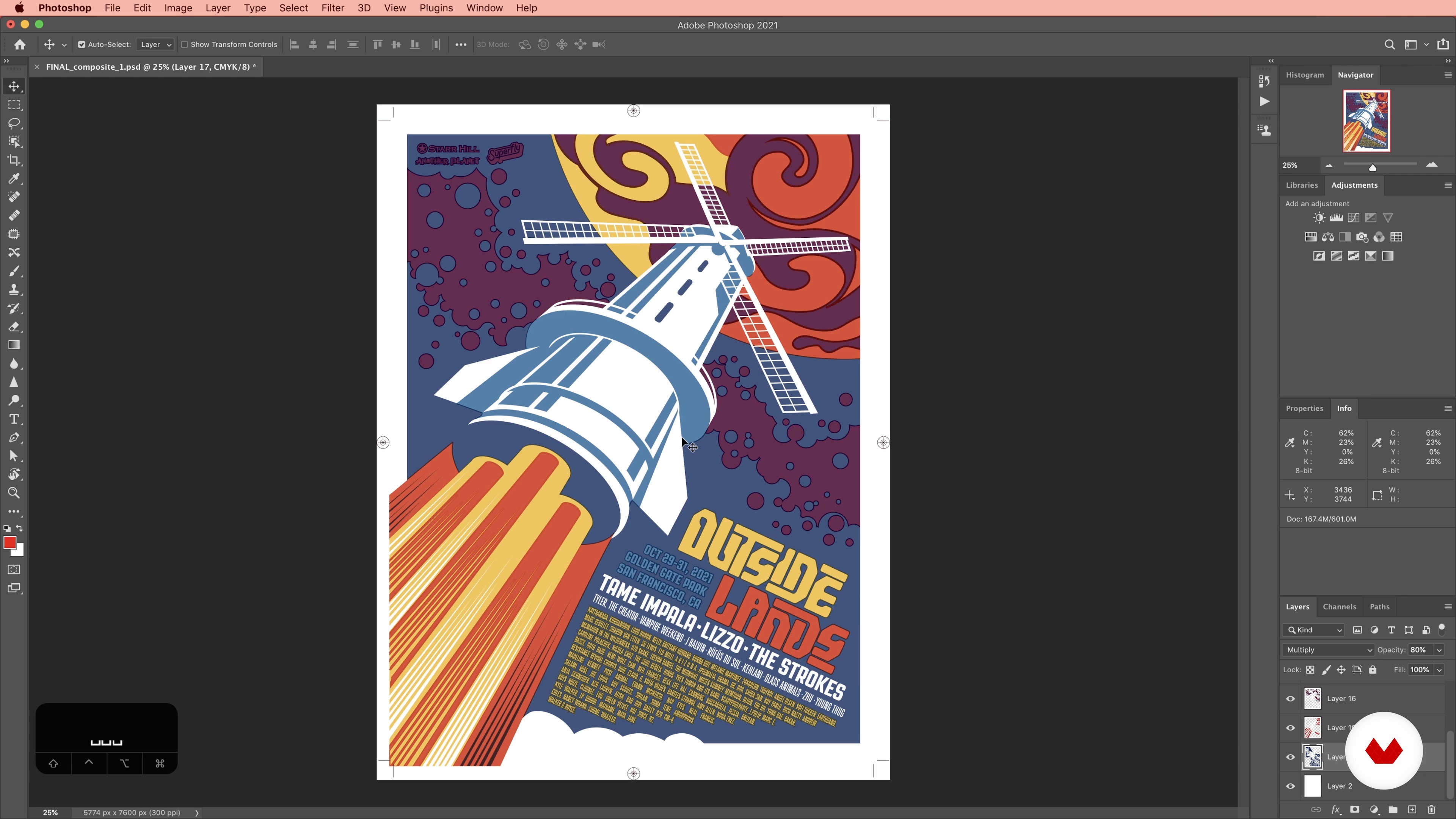
Task: Switch to the Properties tab
Action: [x=1304, y=408]
